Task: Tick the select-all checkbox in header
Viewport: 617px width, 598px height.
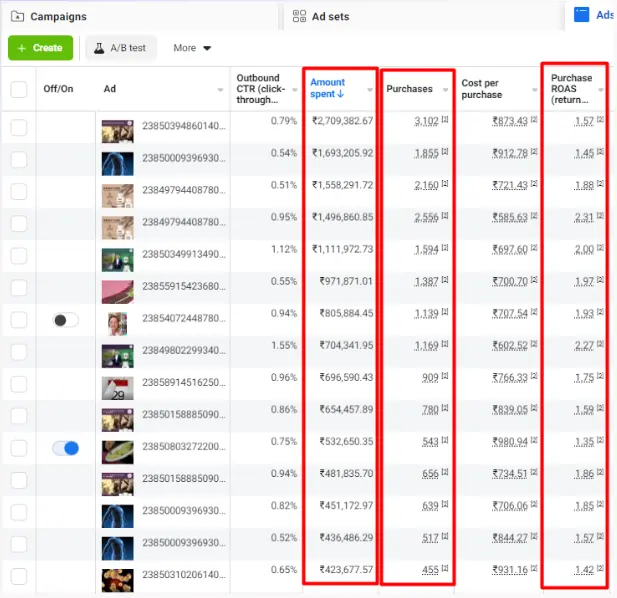Action: (x=19, y=89)
